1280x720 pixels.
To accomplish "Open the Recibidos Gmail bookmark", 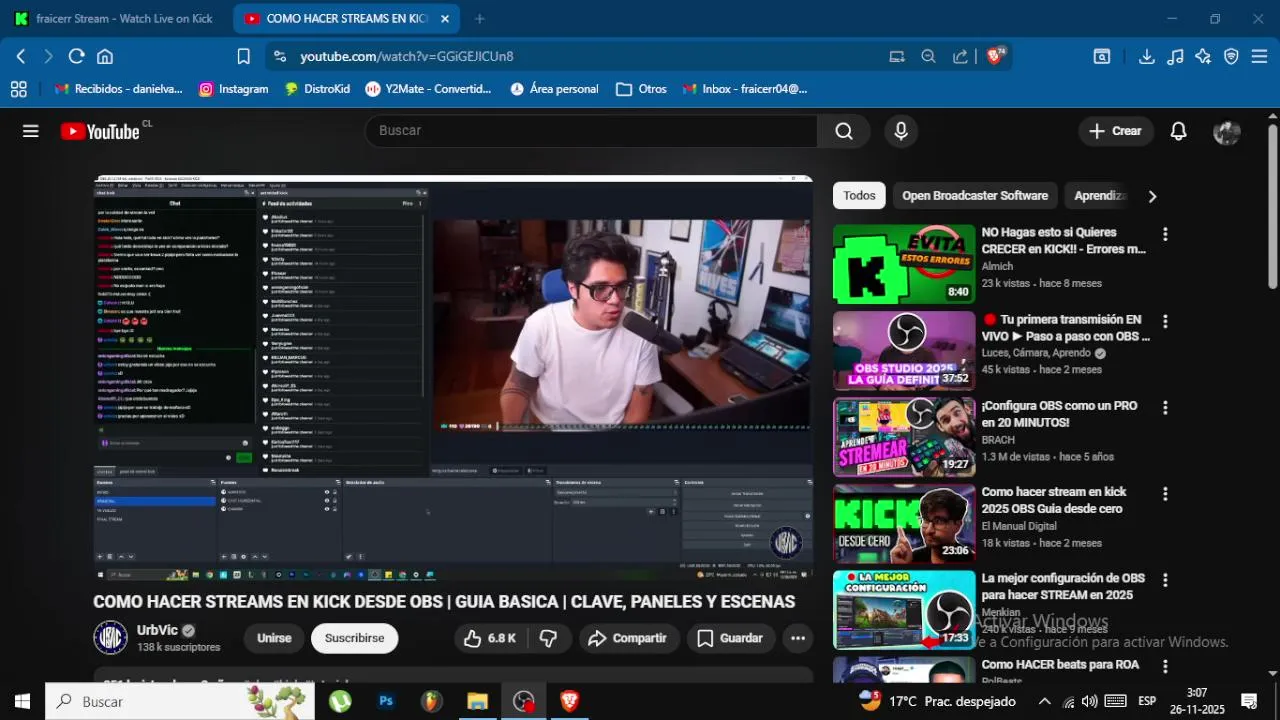I will pyautogui.click(x=118, y=89).
